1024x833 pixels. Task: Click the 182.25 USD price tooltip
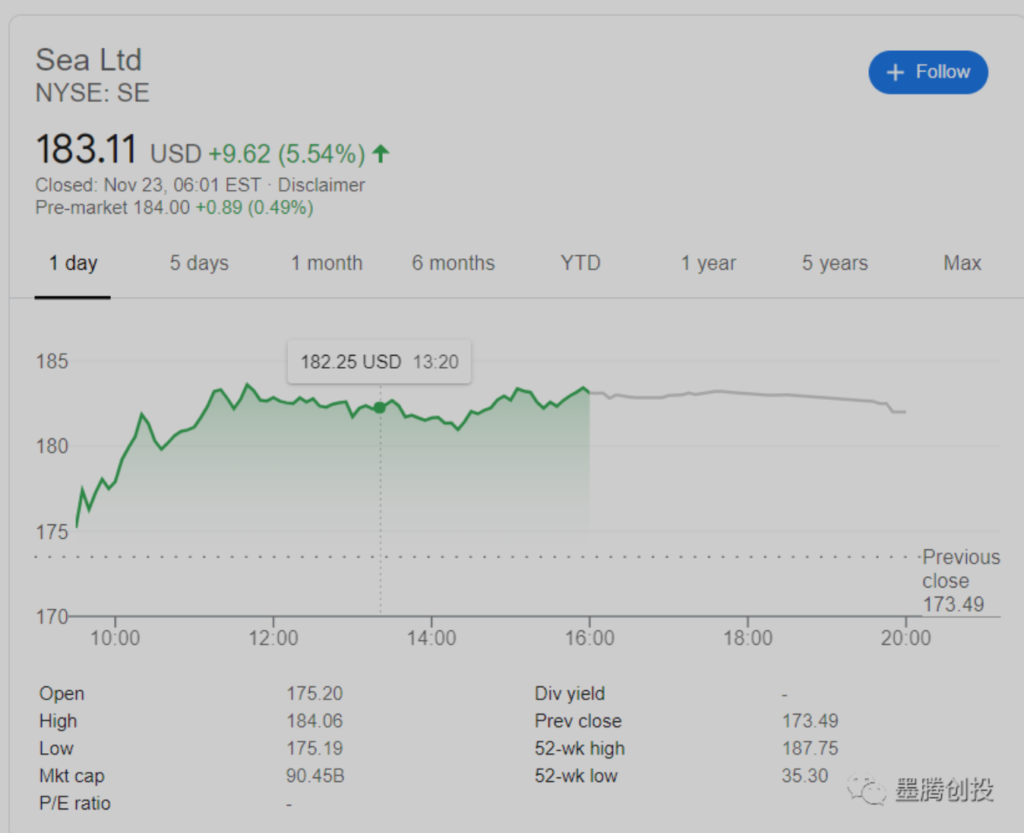click(x=379, y=362)
